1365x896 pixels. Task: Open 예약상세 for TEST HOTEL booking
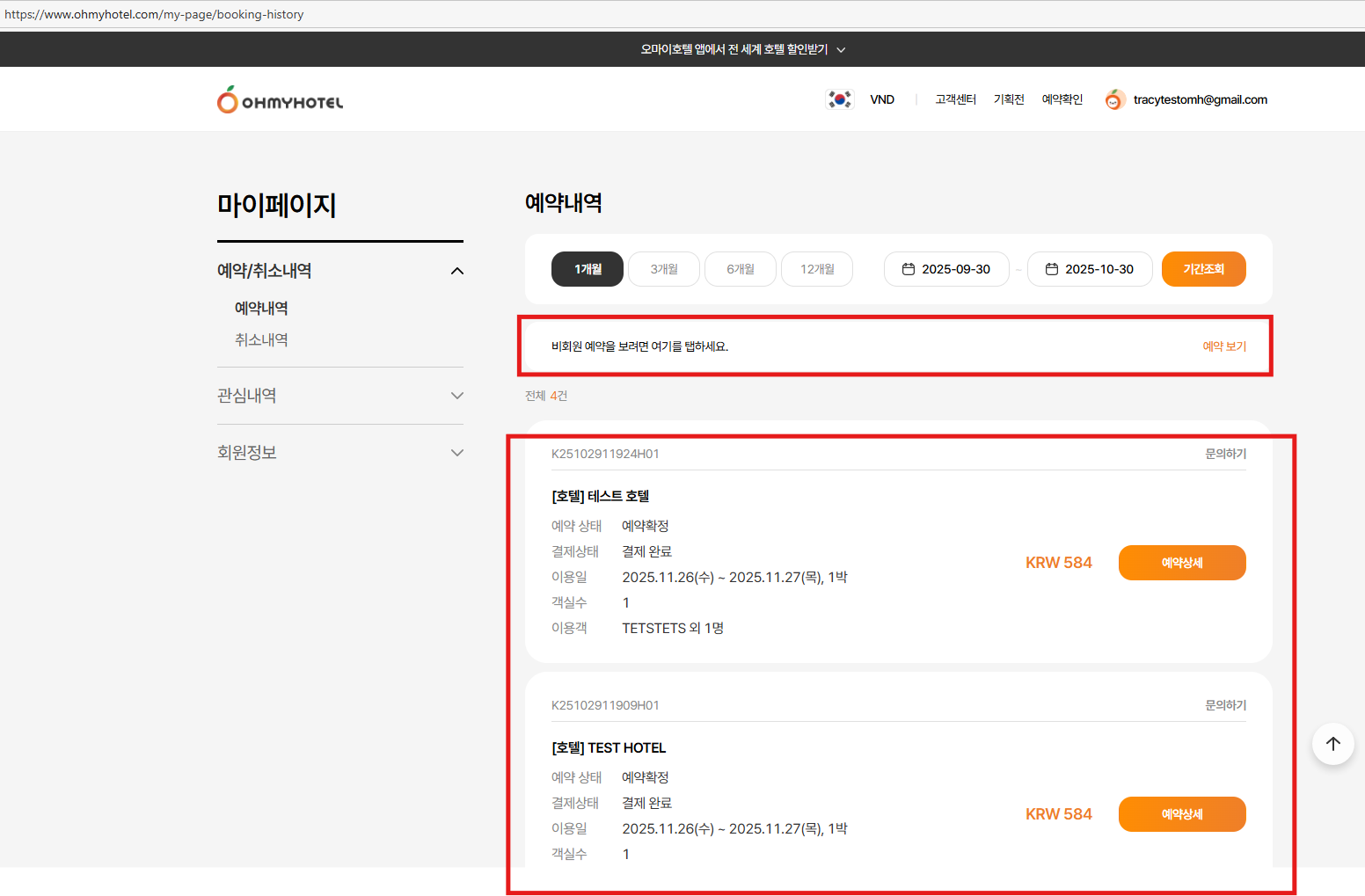pos(1182,814)
